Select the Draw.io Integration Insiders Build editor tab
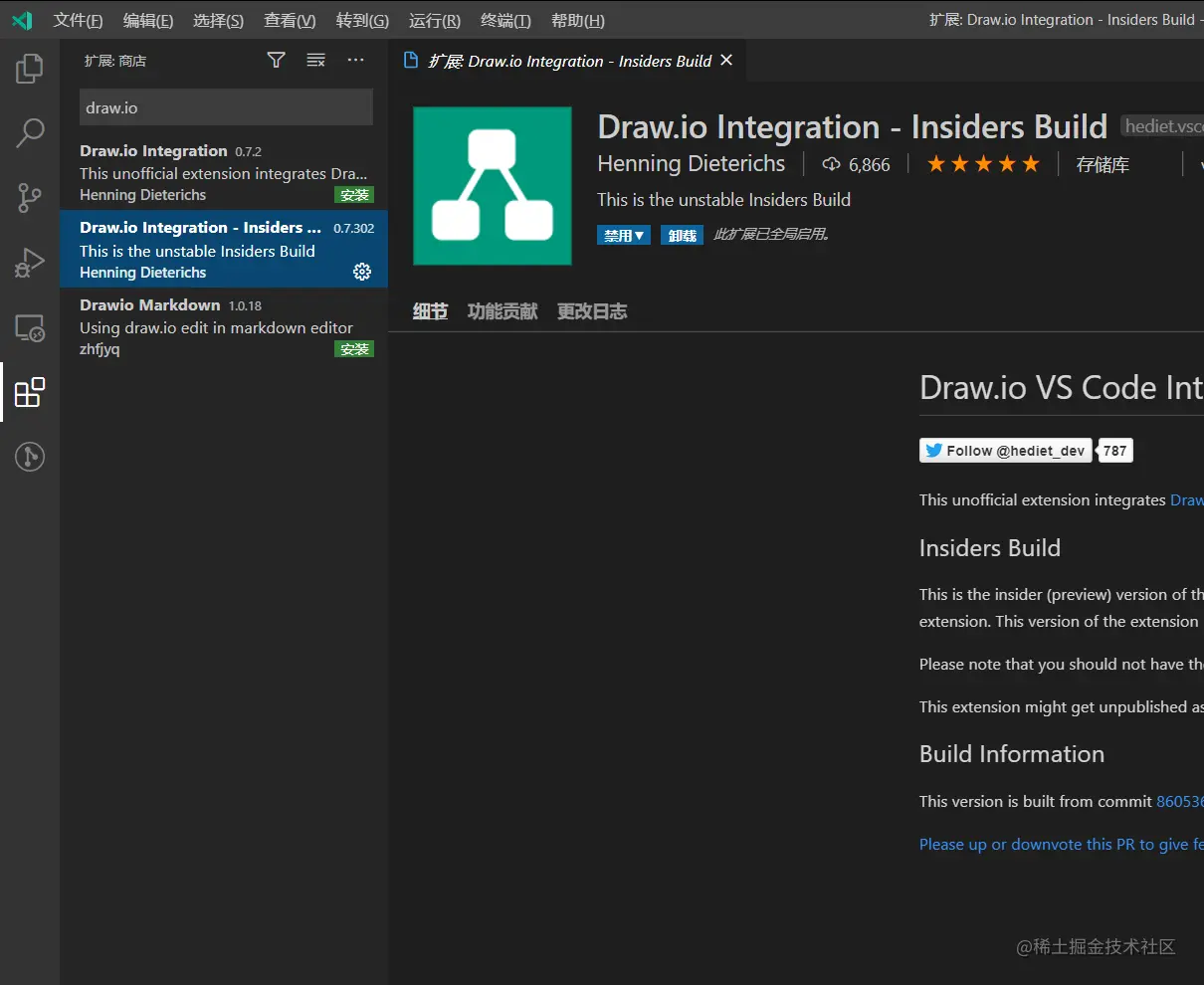The image size is (1204, 985). coord(568,61)
